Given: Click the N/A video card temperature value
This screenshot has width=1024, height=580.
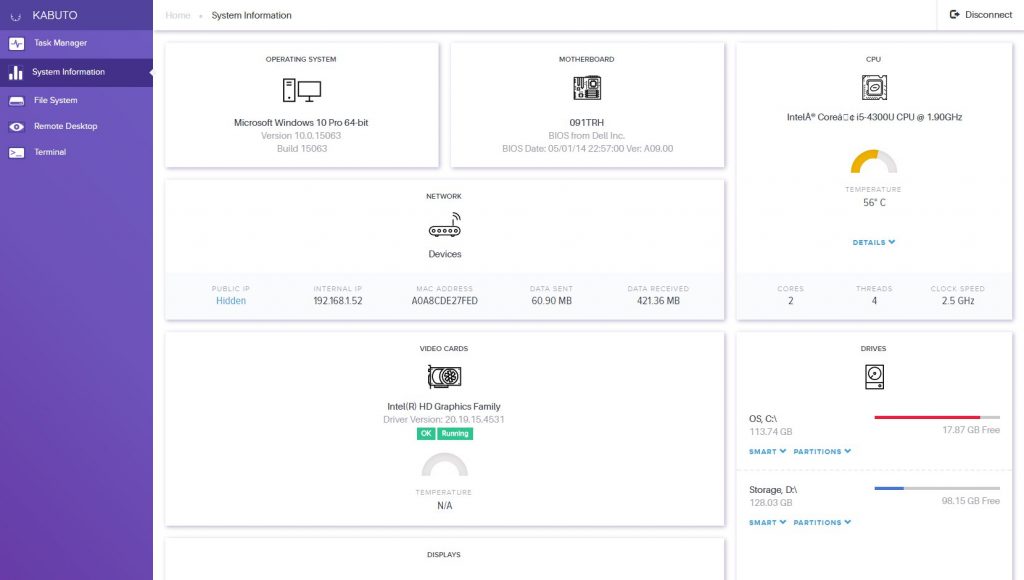Looking at the screenshot, I should (445, 506).
